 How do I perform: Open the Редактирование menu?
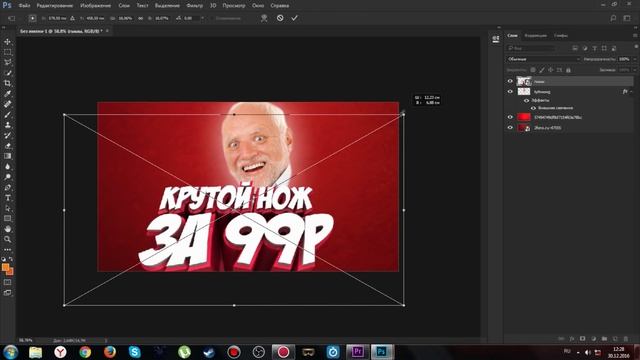coord(55,6)
